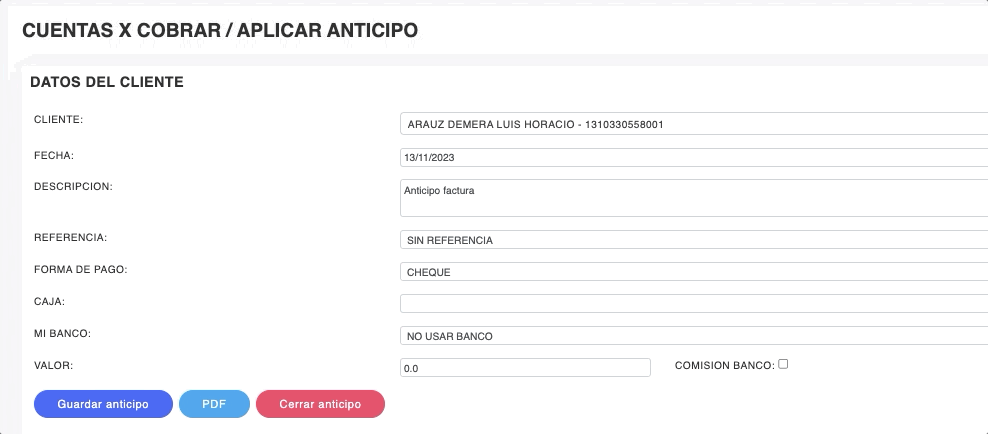The width and height of the screenshot is (988, 434).
Task: Click the COMISION BANCO label text
Action: click(724, 366)
